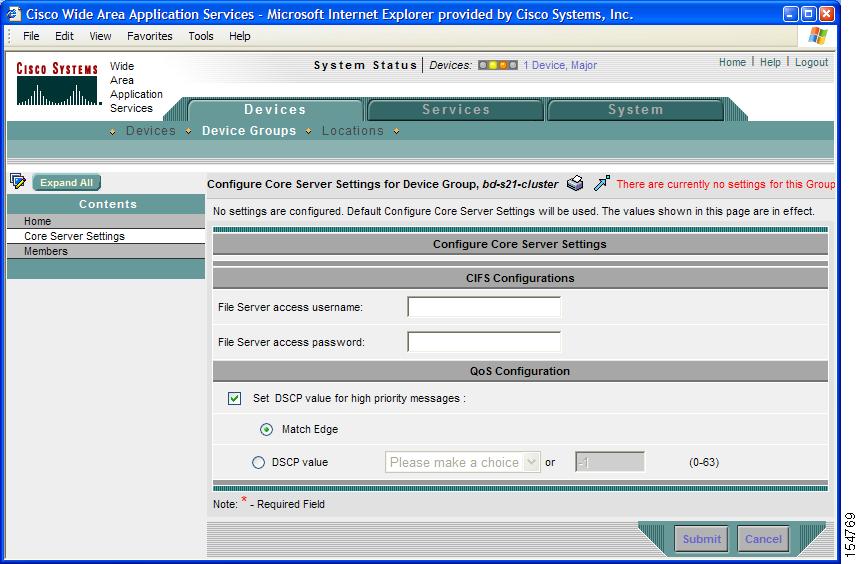
Task: Select Home in the Contents panel
Action: point(106,221)
